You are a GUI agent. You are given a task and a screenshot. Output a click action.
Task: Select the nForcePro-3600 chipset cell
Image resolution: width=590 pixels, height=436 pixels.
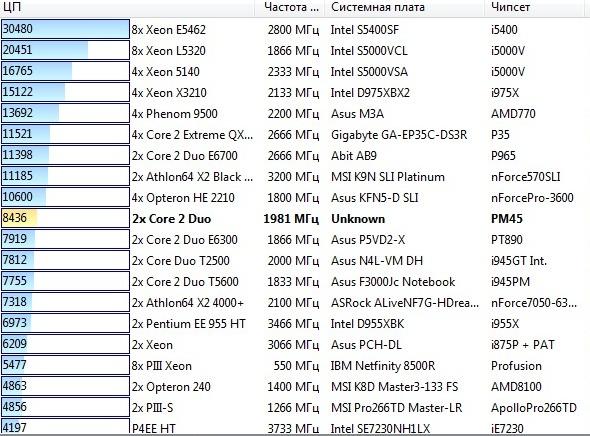[532, 198]
